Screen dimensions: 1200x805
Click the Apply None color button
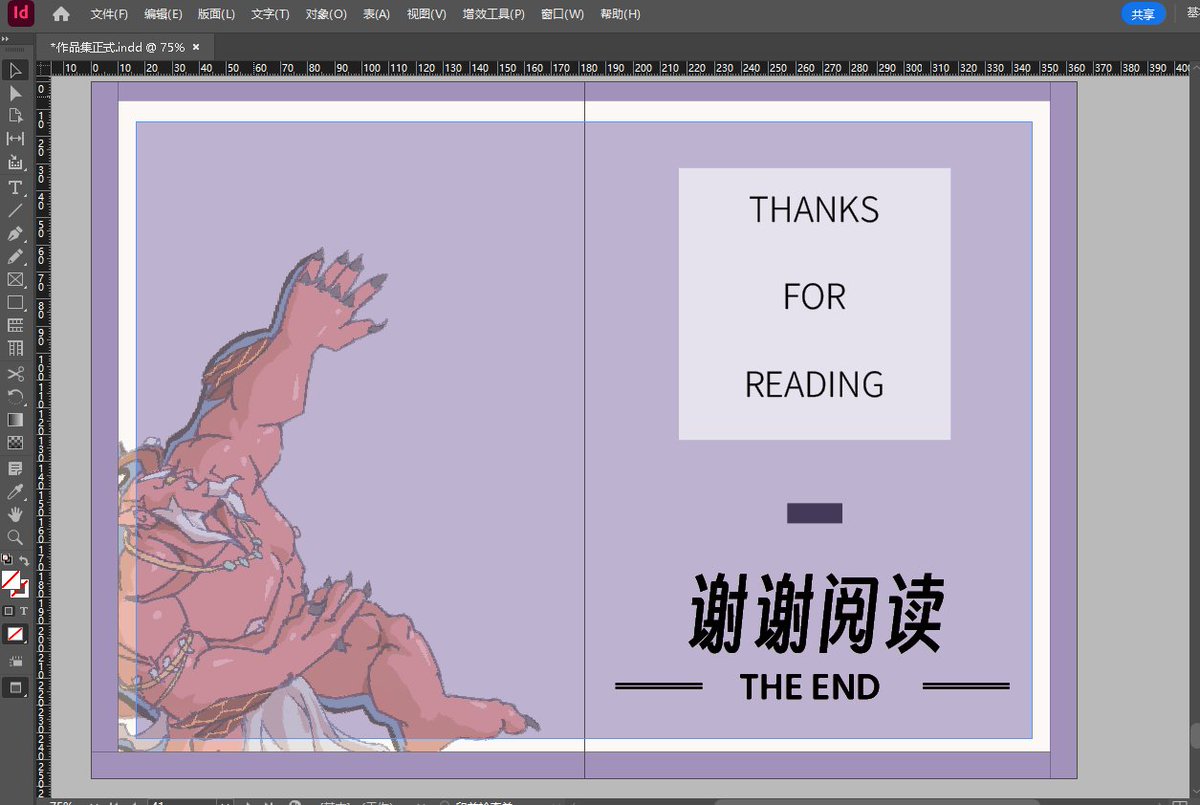pyautogui.click(x=15, y=633)
